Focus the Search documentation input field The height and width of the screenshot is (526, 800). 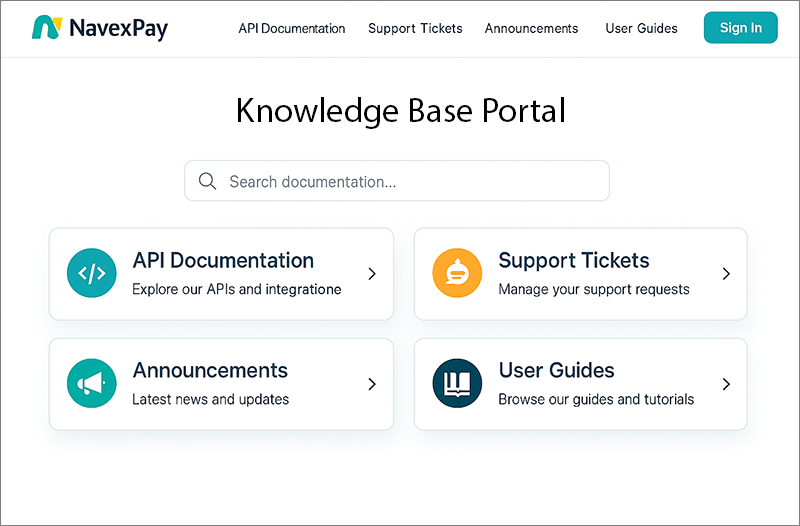coord(410,181)
